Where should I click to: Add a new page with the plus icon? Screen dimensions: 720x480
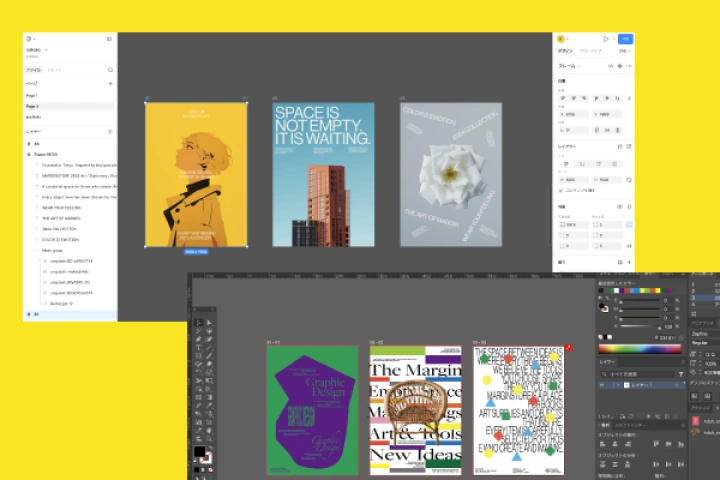pyautogui.click(x=110, y=84)
